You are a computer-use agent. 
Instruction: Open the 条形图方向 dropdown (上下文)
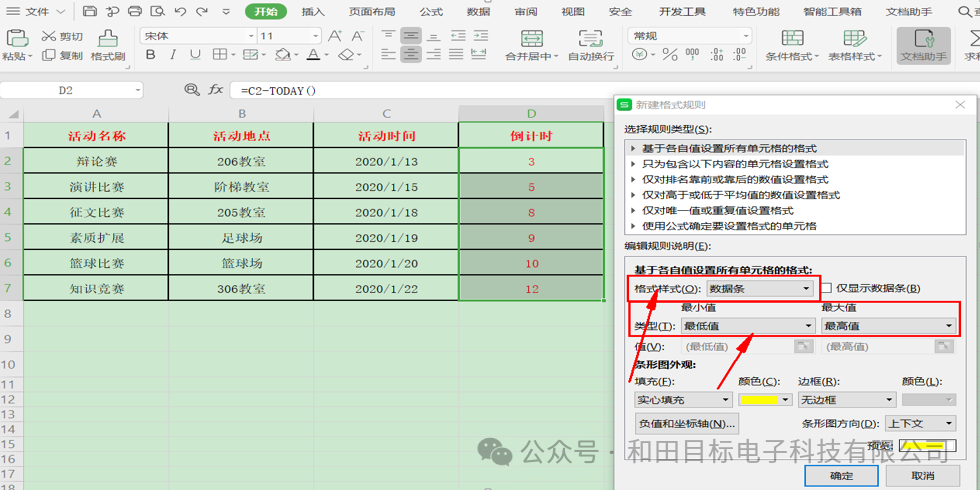[x=921, y=424]
